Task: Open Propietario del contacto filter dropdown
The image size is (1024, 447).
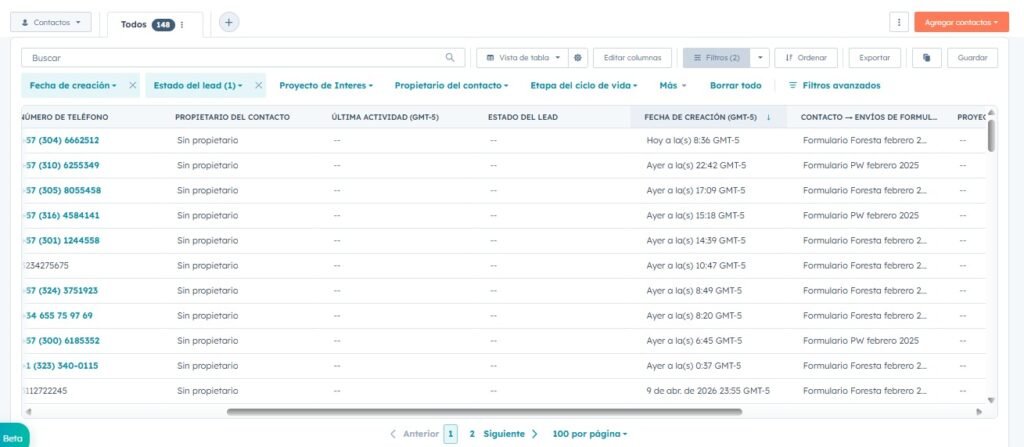Action: pyautogui.click(x=451, y=86)
